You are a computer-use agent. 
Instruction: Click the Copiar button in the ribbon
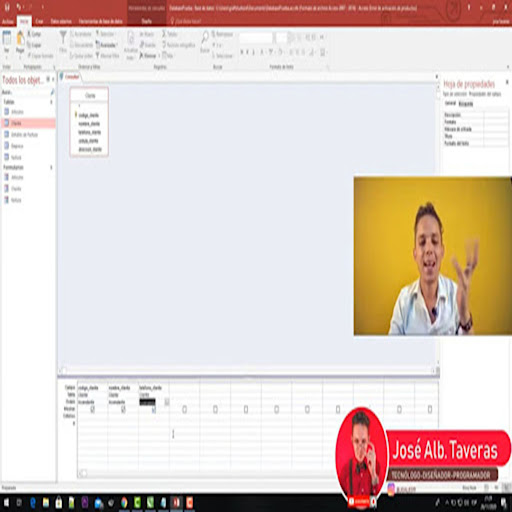[x=34, y=45]
